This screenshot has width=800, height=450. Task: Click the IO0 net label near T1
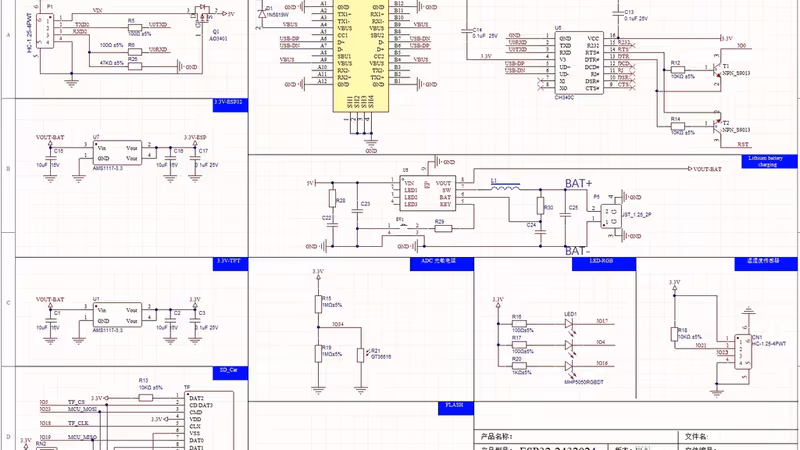pos(741,45)
